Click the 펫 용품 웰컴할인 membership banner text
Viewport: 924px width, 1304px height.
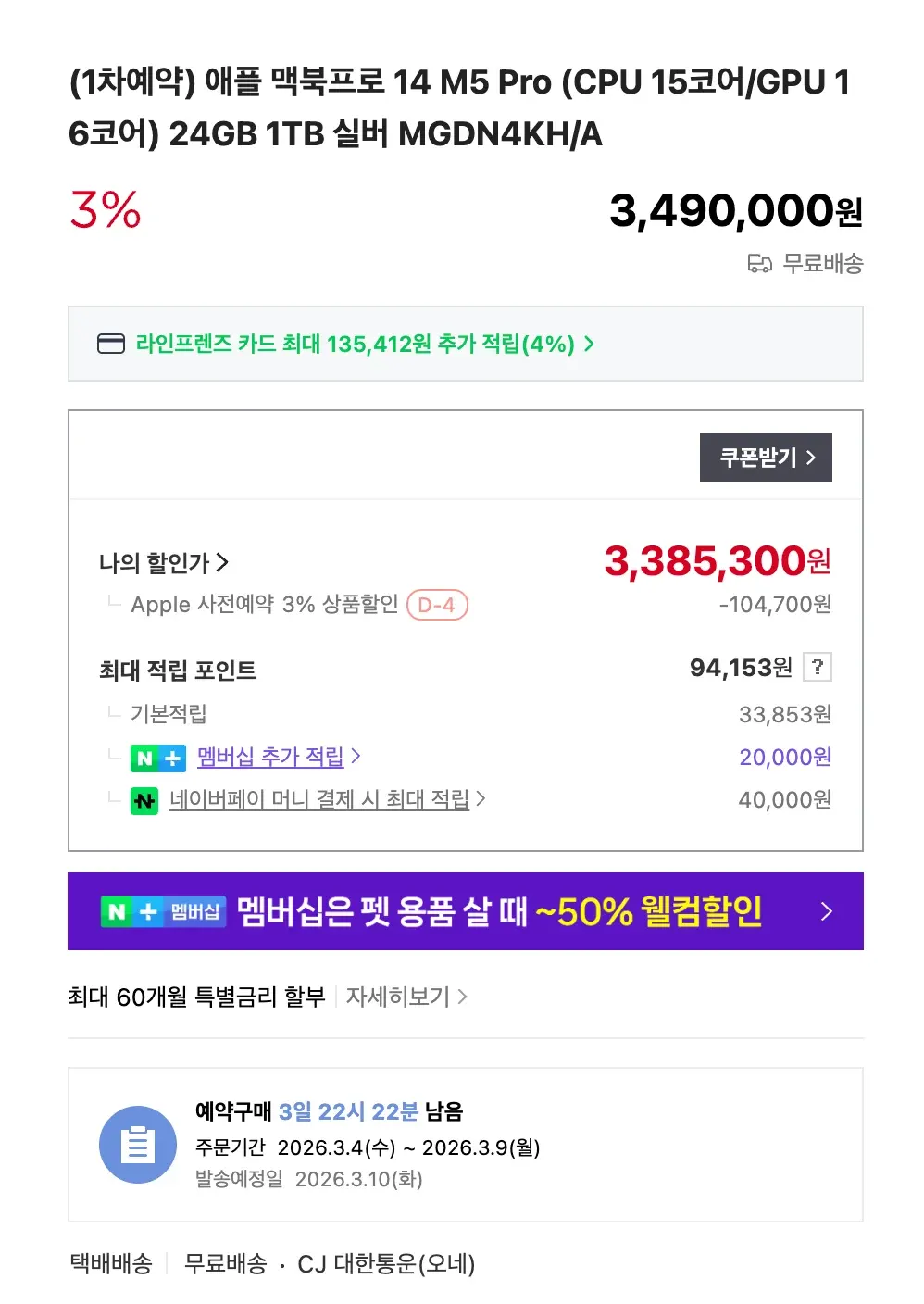click(x=500, y=911)
